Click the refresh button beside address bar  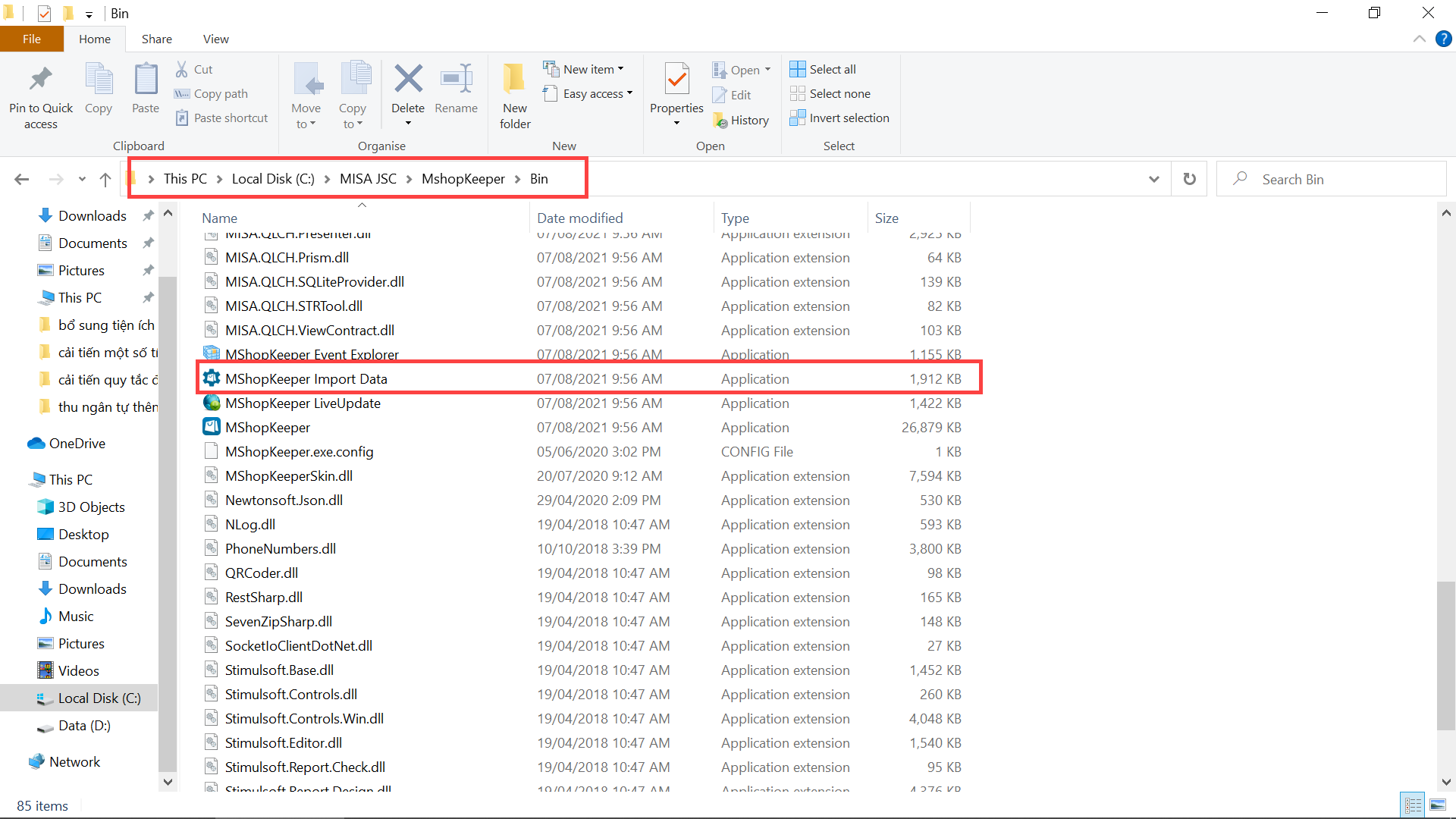click(x=1189, y=179)
